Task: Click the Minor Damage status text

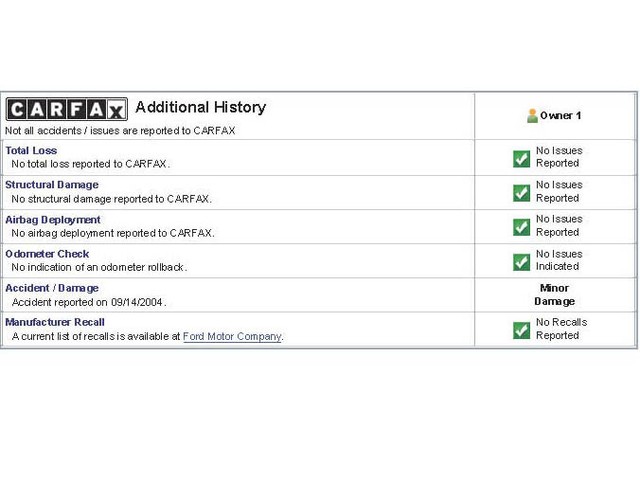Action: (554, 295)
